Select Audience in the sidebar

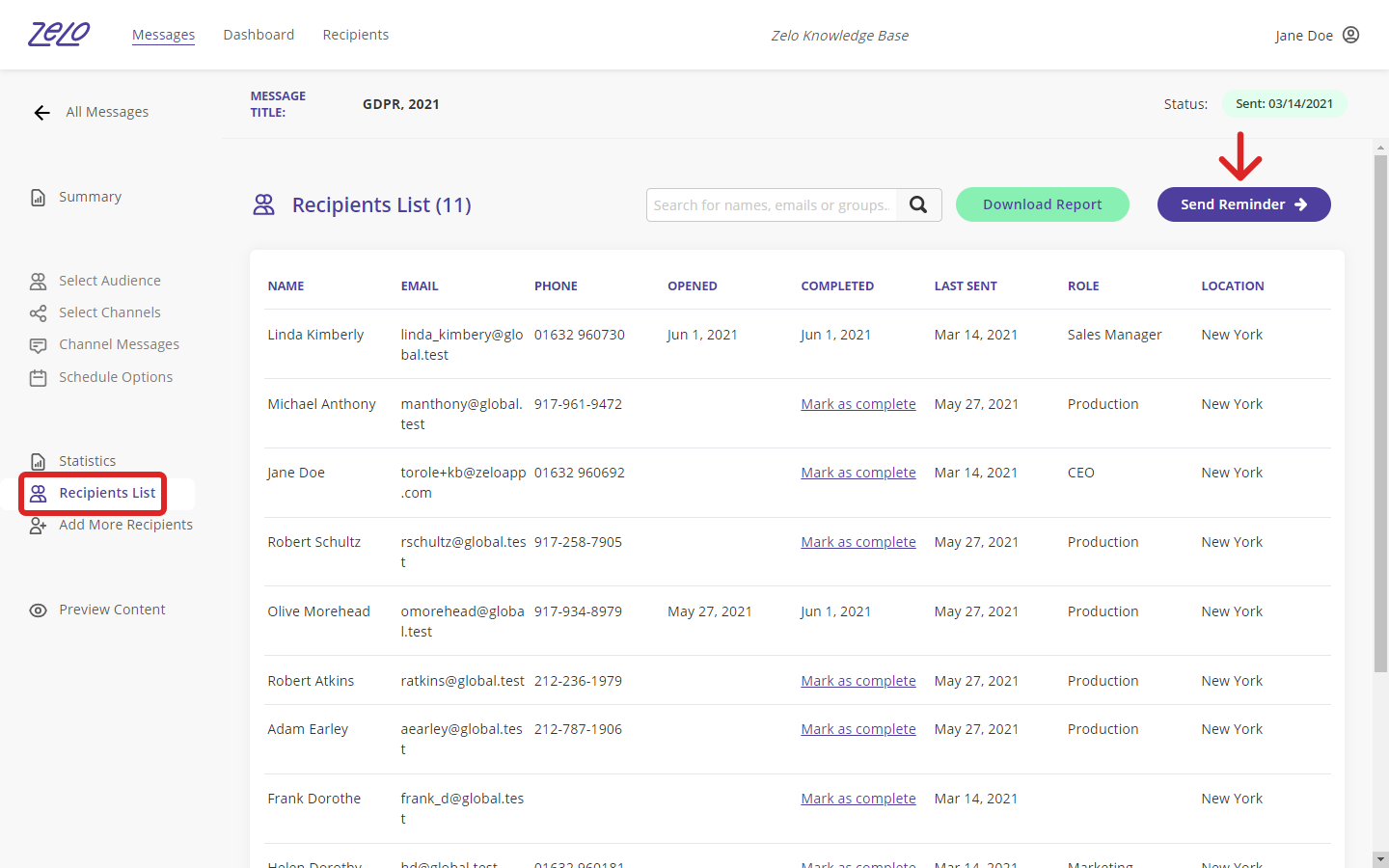click(110, 281)
